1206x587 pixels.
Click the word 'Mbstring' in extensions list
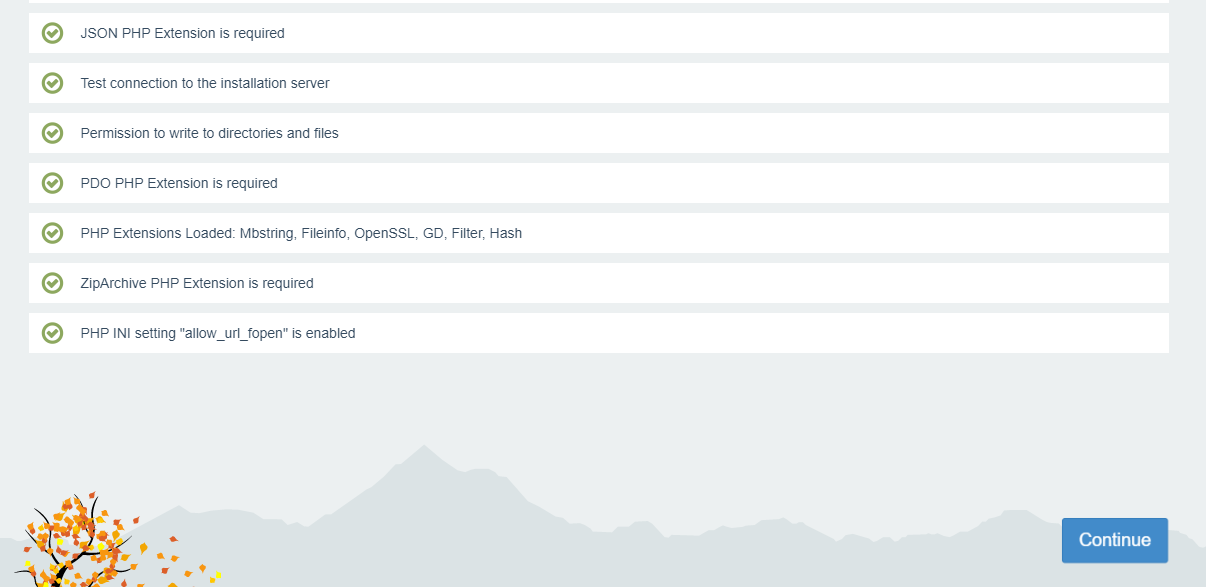[x=267, y=233]
